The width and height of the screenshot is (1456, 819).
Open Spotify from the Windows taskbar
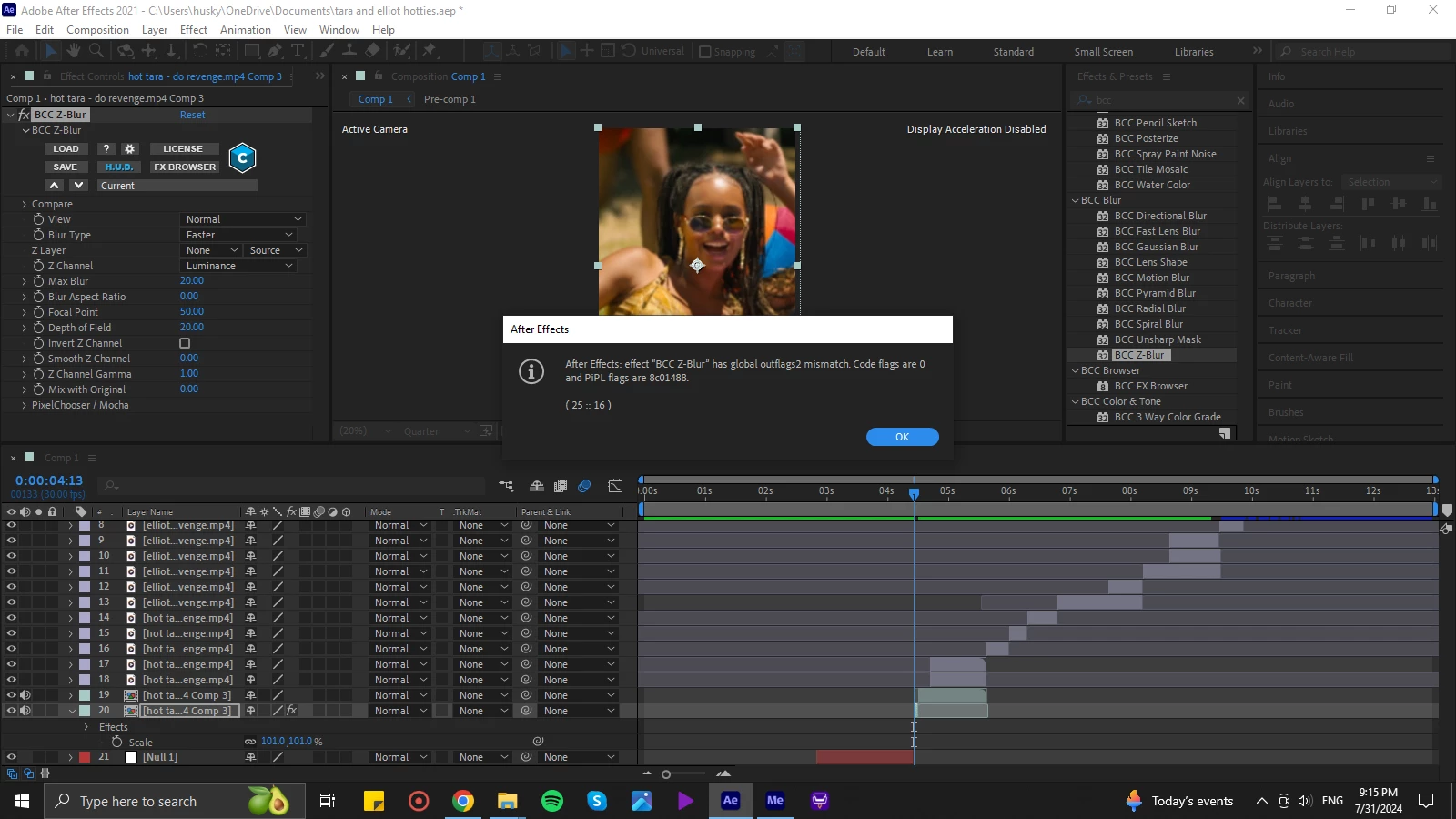(552, 801)
